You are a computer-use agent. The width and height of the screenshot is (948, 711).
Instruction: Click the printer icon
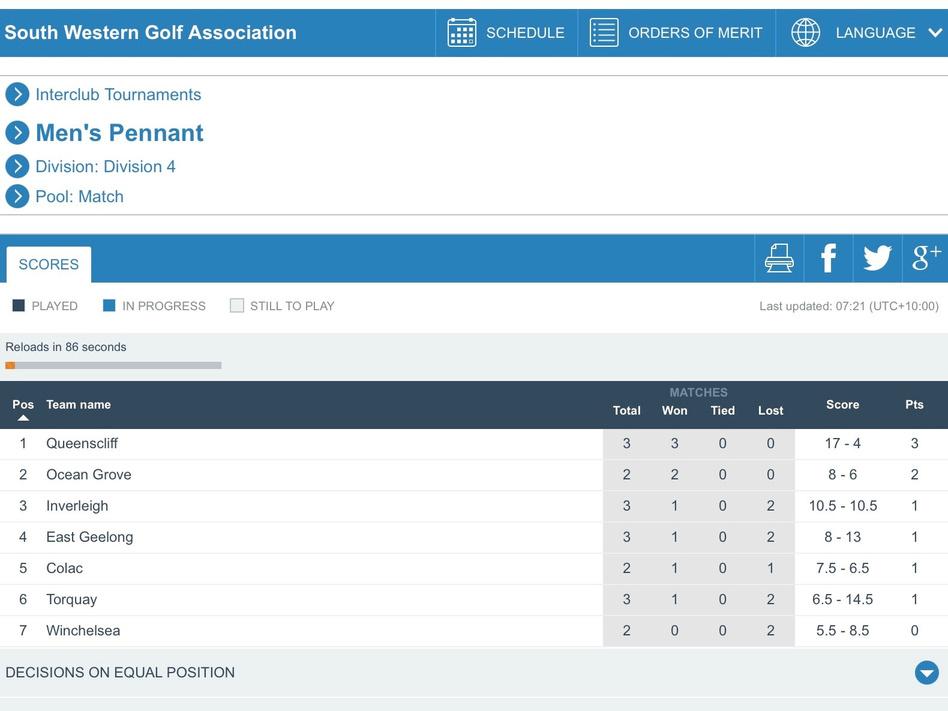(x=779, y=258)
